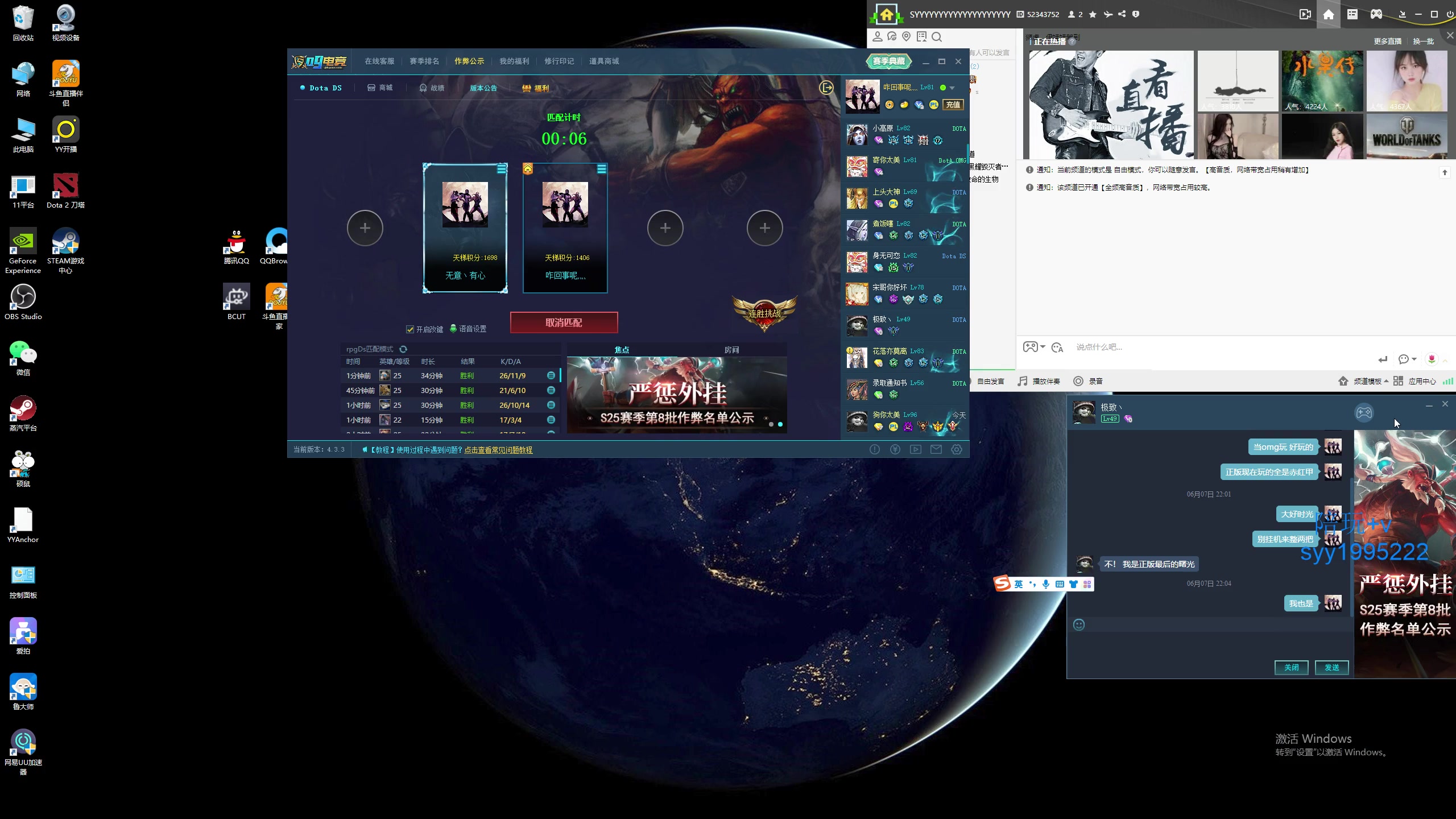The height and width of the screenshot is (819, 1456).
Task: Click the report shield icon in YY header
Action: [1136, 14]
